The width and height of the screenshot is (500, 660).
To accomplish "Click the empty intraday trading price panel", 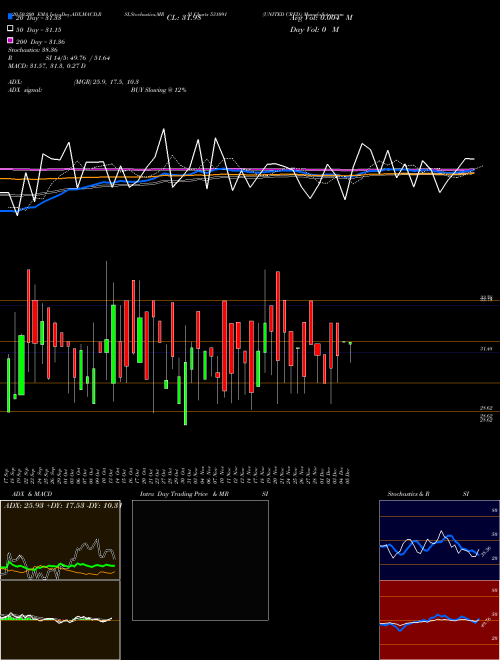I will pyautogui.click(x=200, y=560).
